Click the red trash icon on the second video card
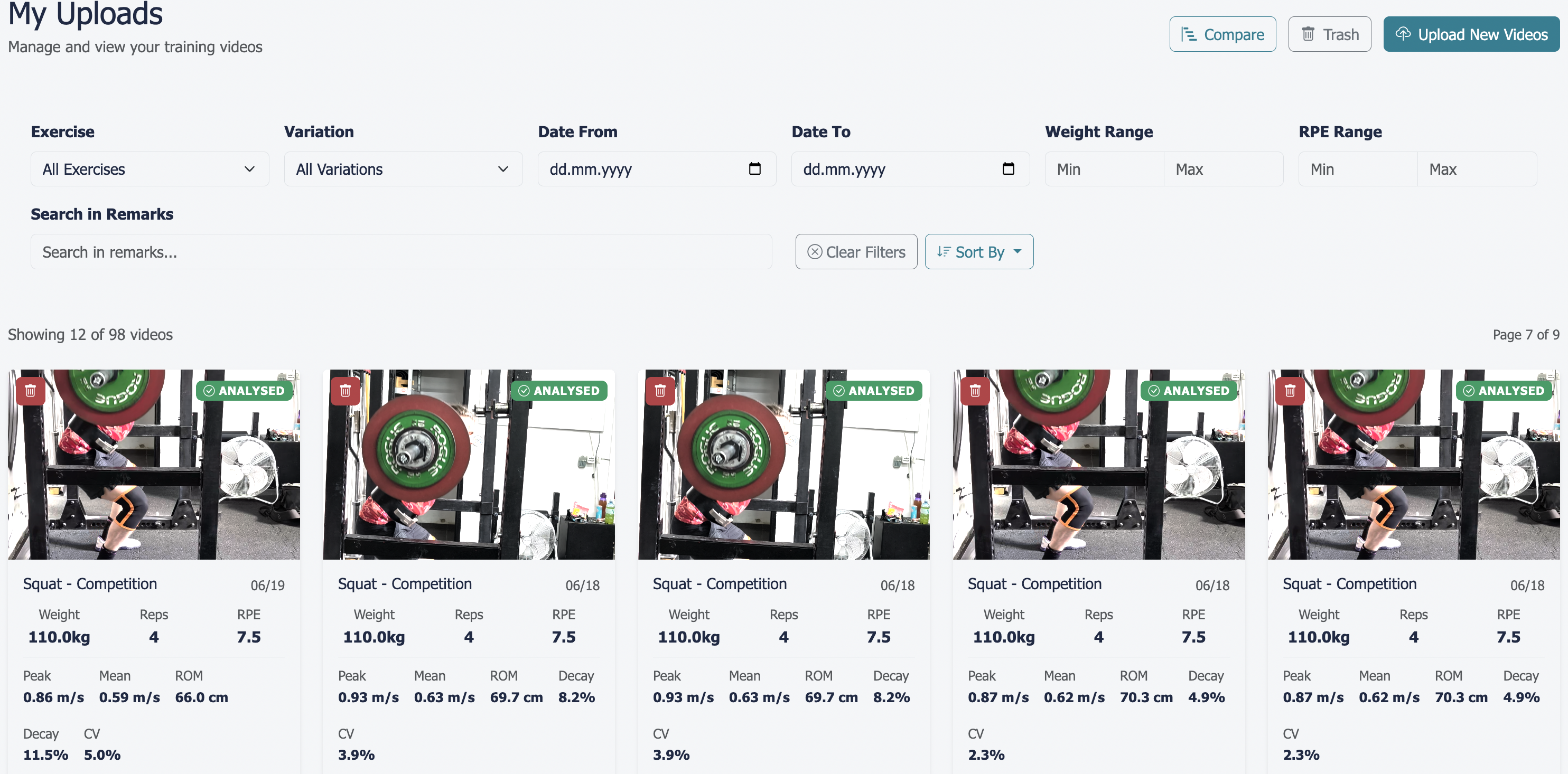 345,391
